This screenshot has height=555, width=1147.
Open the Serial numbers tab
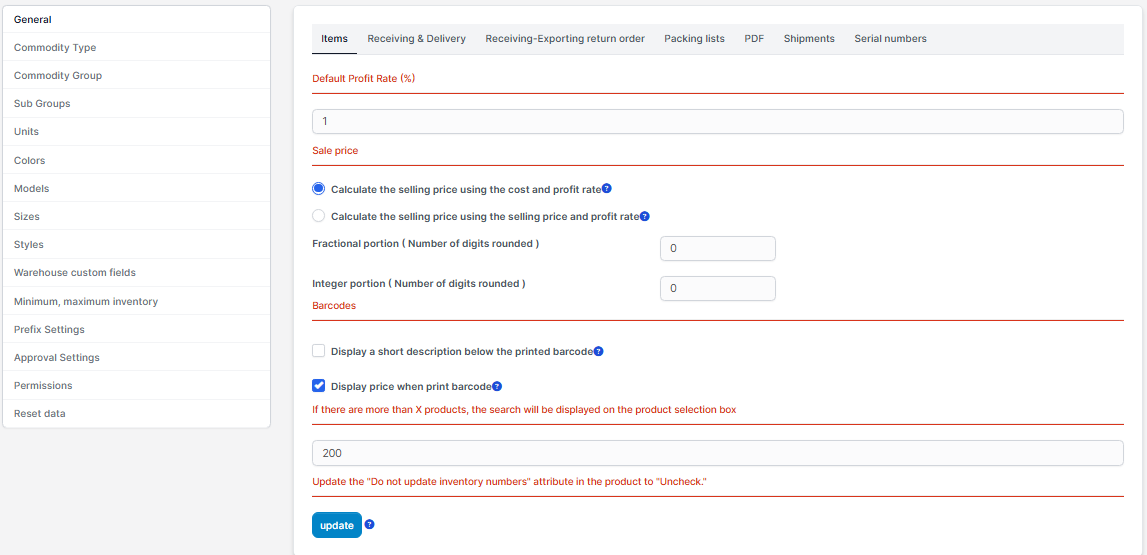click(x=890, y=39)
